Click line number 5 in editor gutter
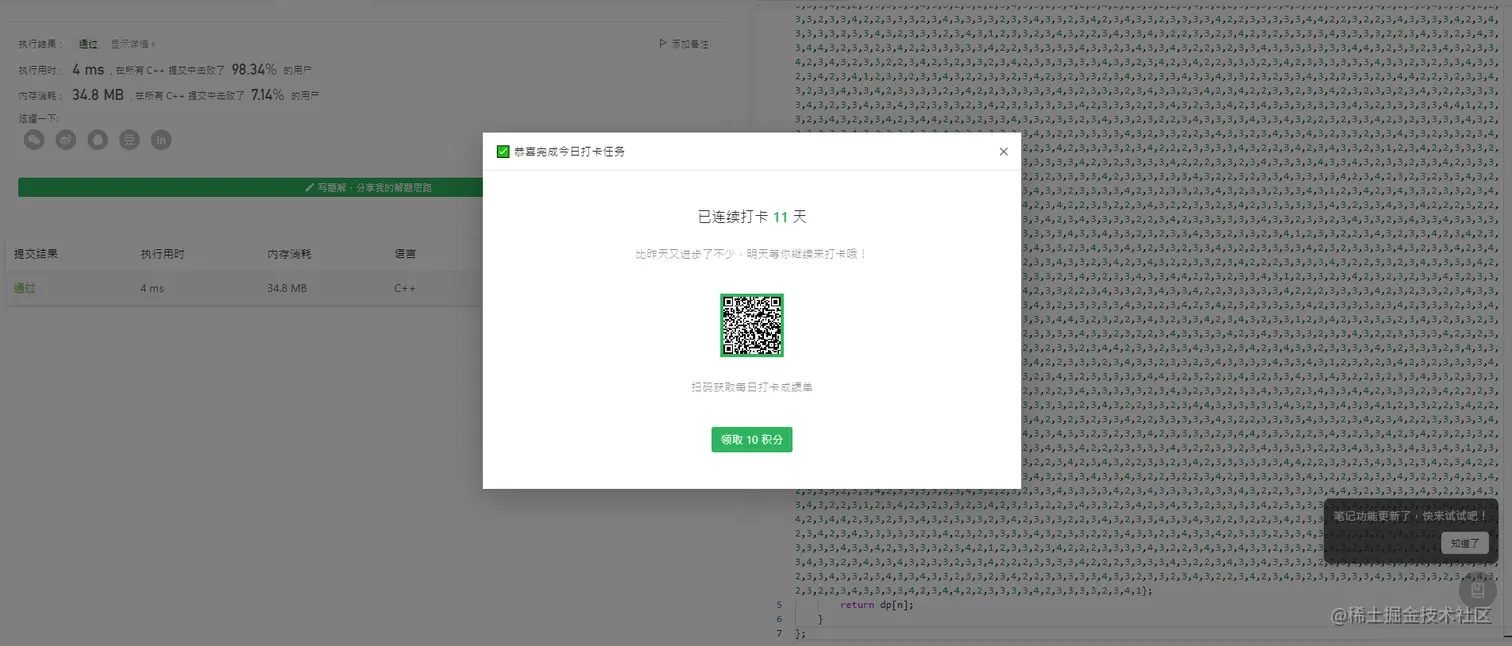 pyautogui.click(x=779, y=605)
